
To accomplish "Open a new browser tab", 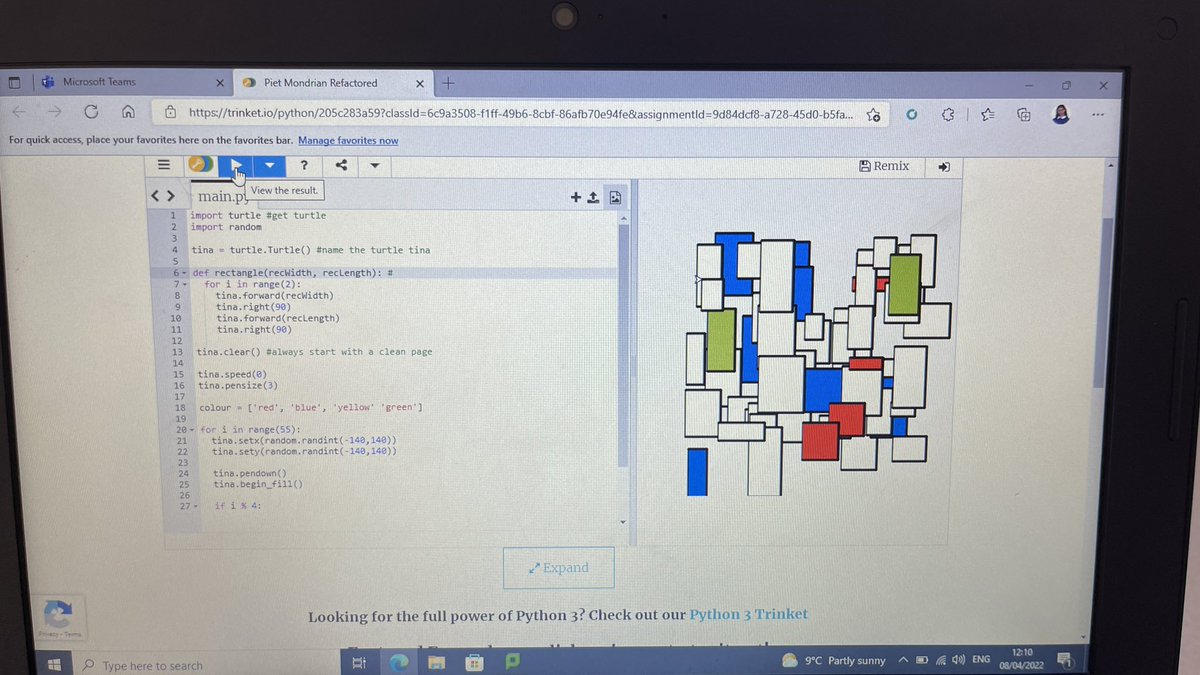I will [x=449, y=83].
